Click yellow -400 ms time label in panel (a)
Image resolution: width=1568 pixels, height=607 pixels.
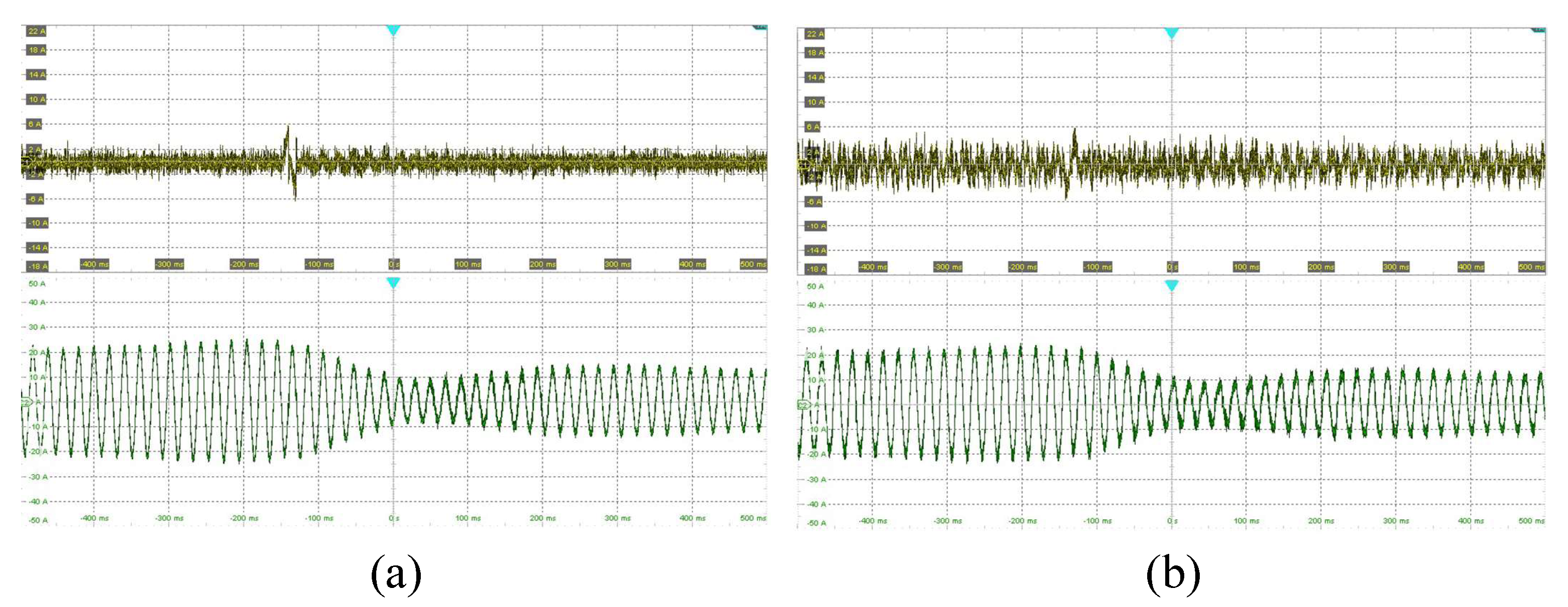(94, 264)
